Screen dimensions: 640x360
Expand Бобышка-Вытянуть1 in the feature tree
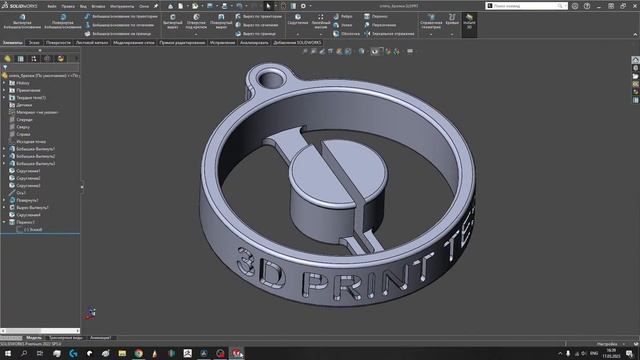point(4,149)
